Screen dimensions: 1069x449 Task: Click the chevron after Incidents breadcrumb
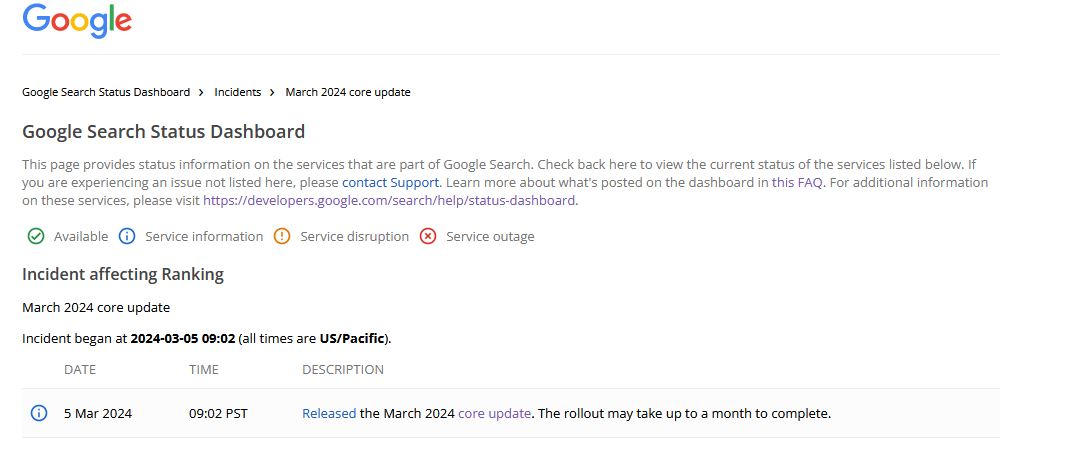click(272, 92)
